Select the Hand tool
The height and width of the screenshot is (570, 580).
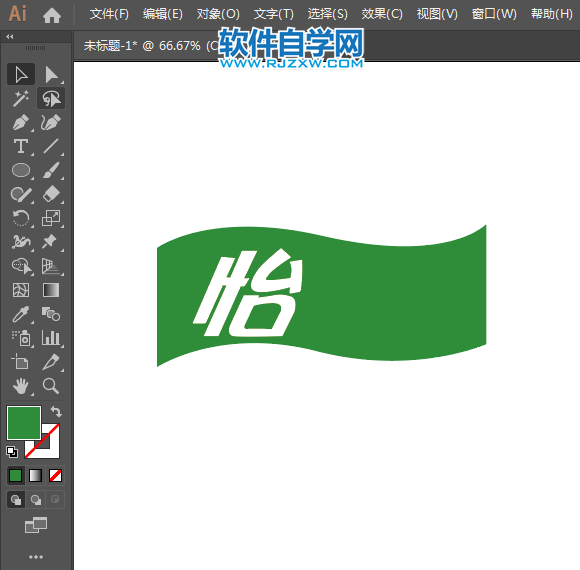click(21, 386)
